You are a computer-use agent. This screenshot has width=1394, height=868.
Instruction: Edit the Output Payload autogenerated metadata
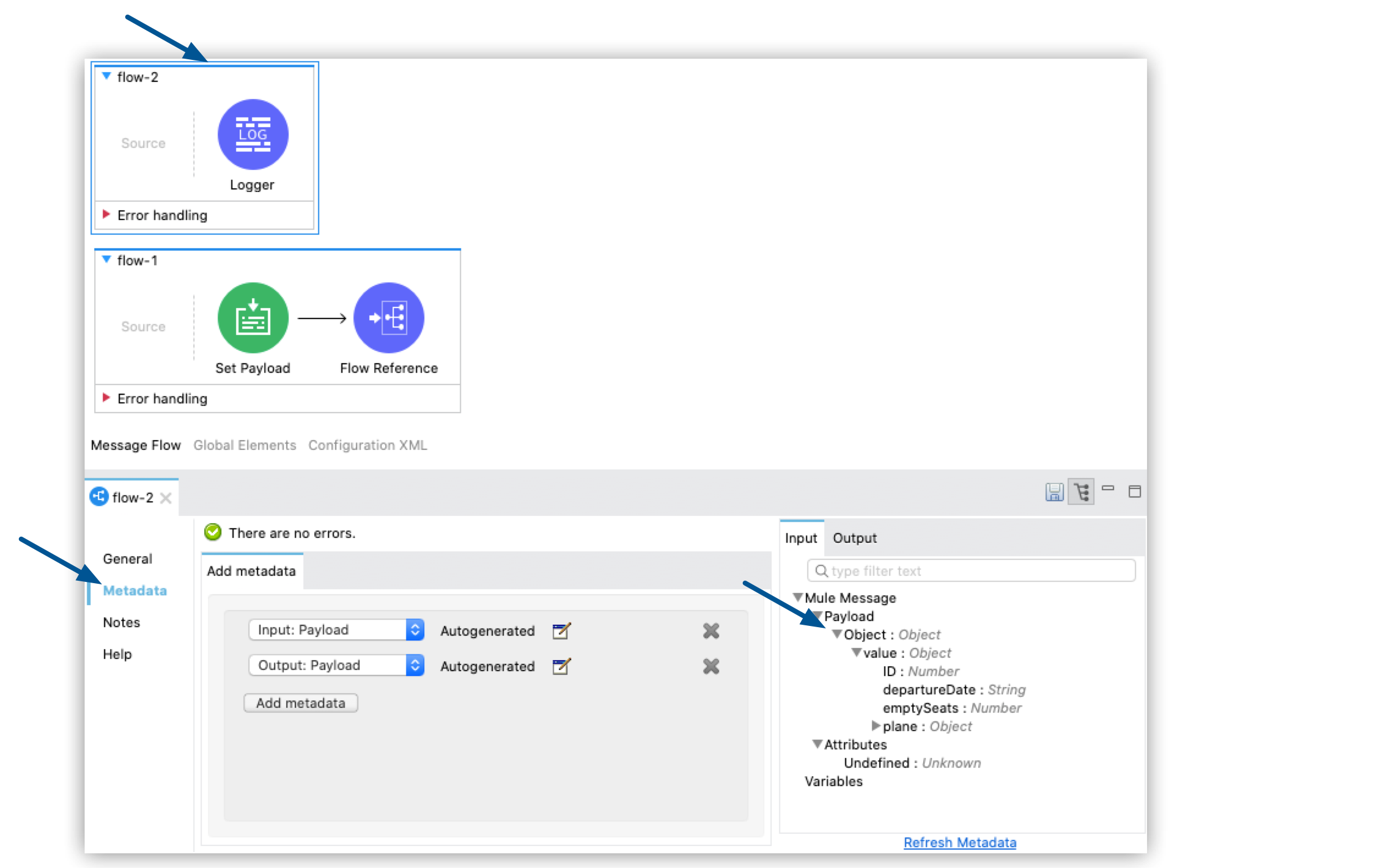[x=562, y=666]
